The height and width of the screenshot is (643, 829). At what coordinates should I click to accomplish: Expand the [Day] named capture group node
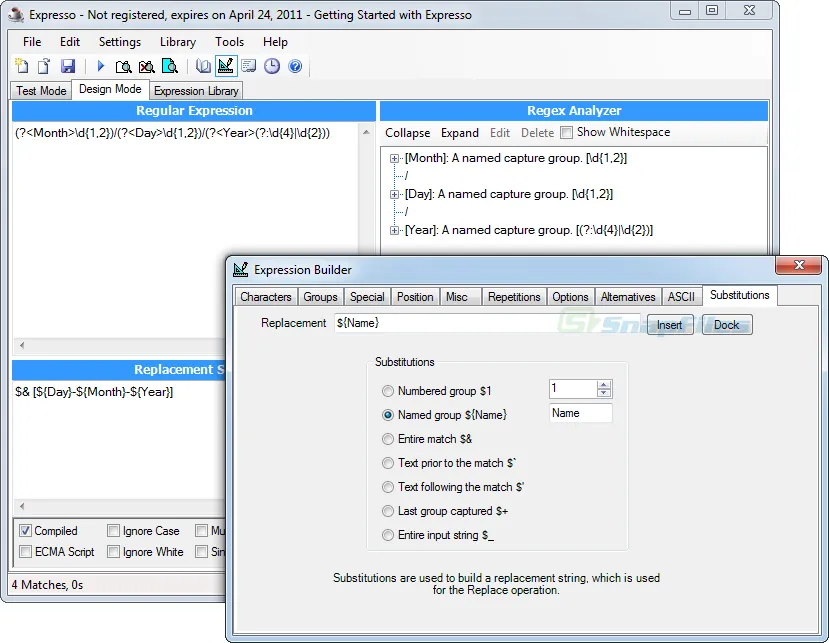[394, 194]
